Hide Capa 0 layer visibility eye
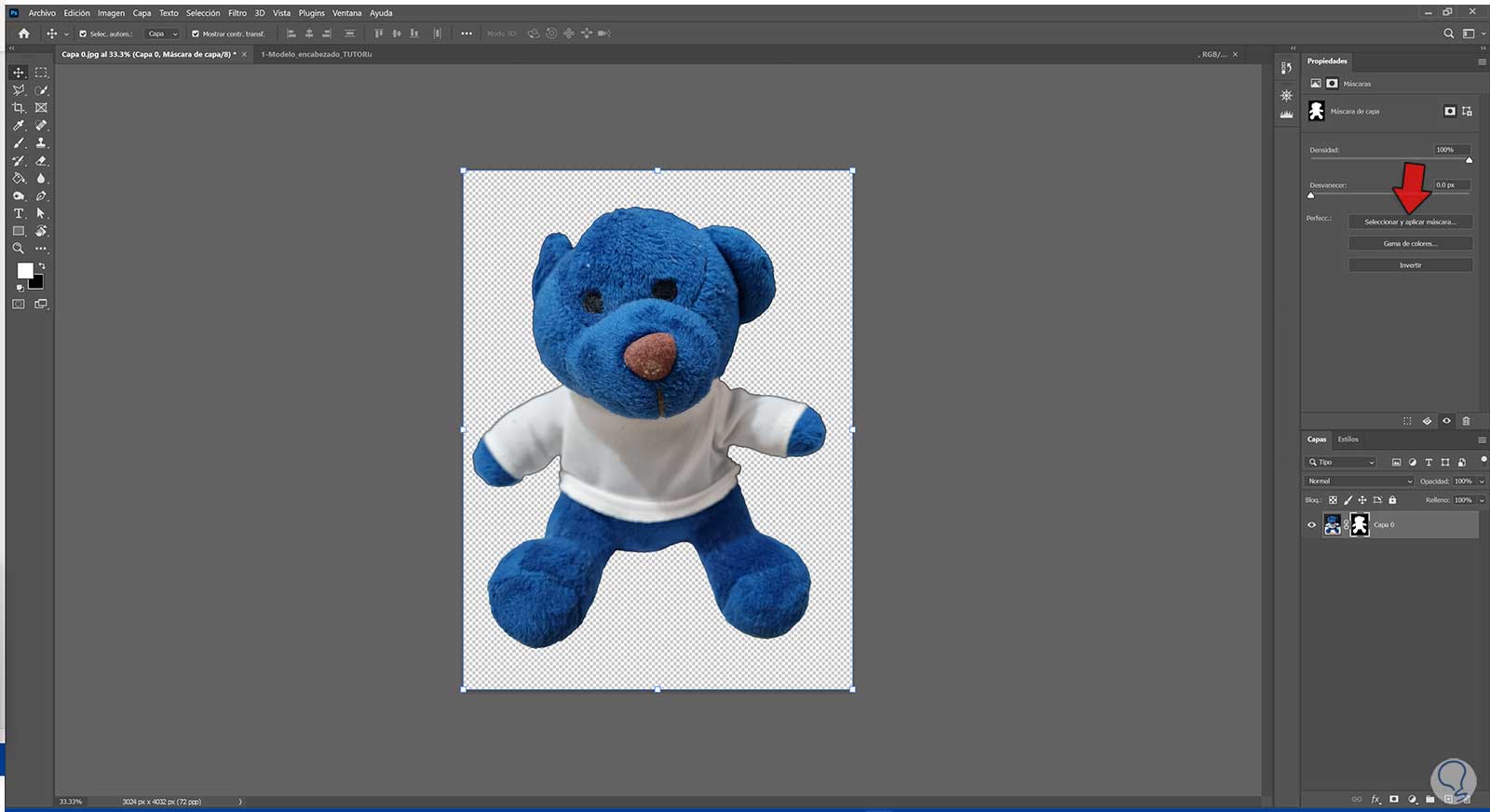 click(1312, 525)
